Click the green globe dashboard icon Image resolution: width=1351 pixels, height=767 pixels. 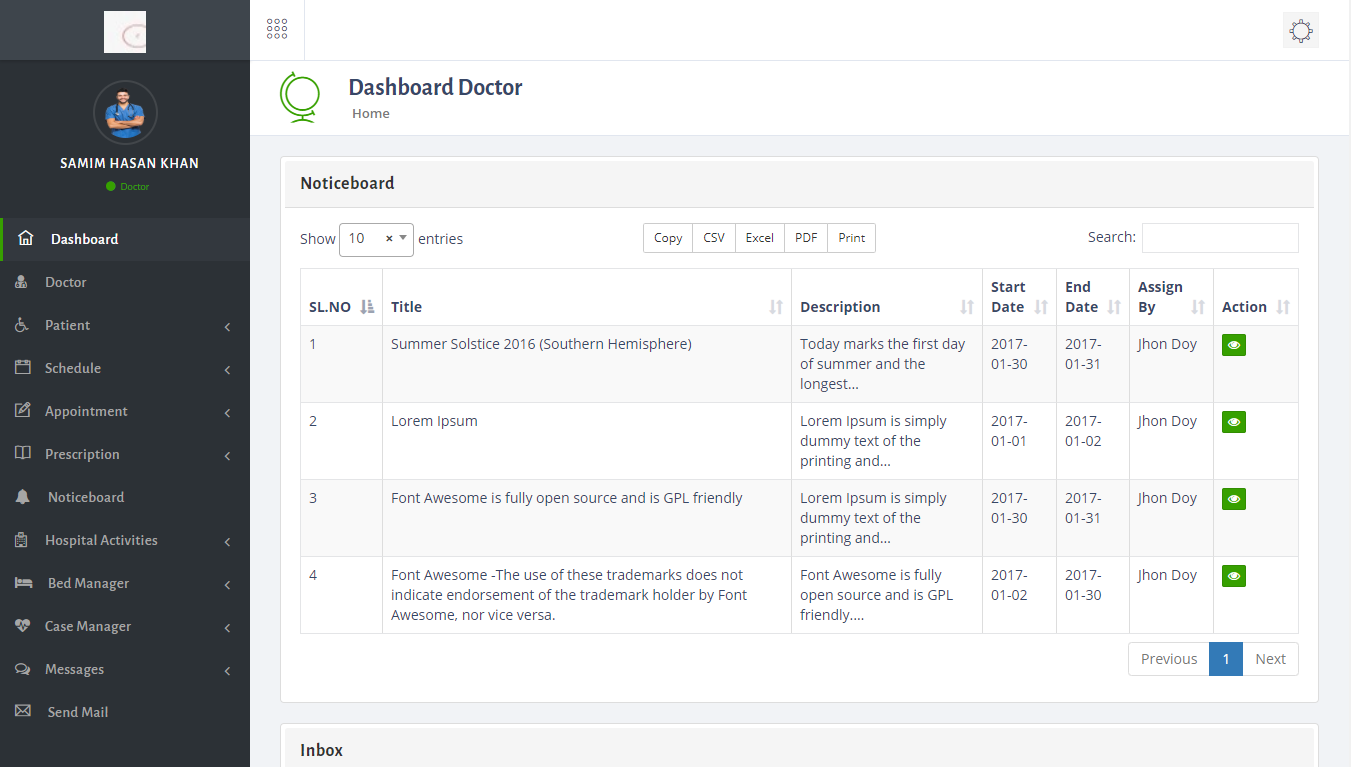(299, 98)
